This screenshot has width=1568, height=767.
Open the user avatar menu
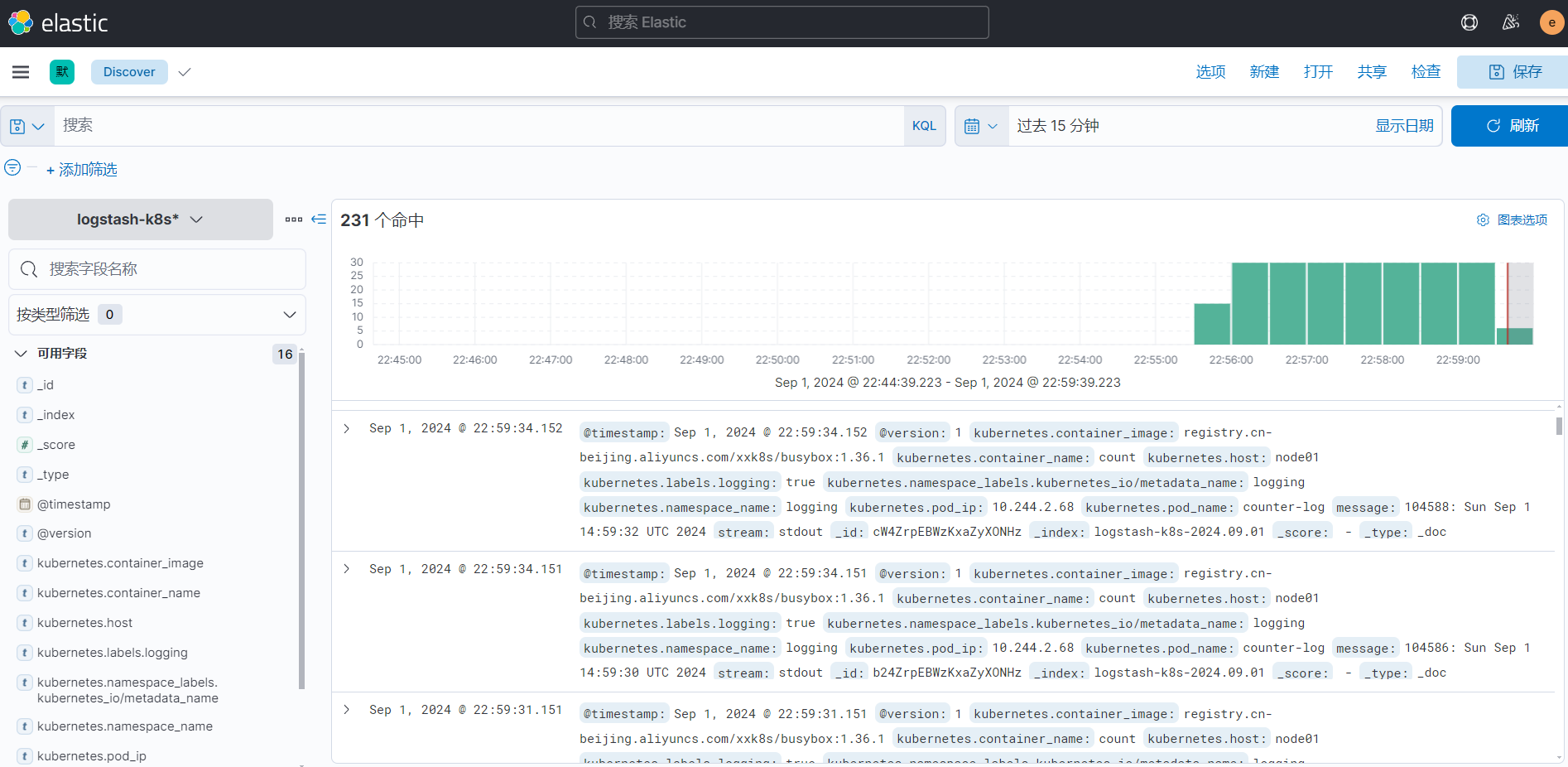[1551, 22]
